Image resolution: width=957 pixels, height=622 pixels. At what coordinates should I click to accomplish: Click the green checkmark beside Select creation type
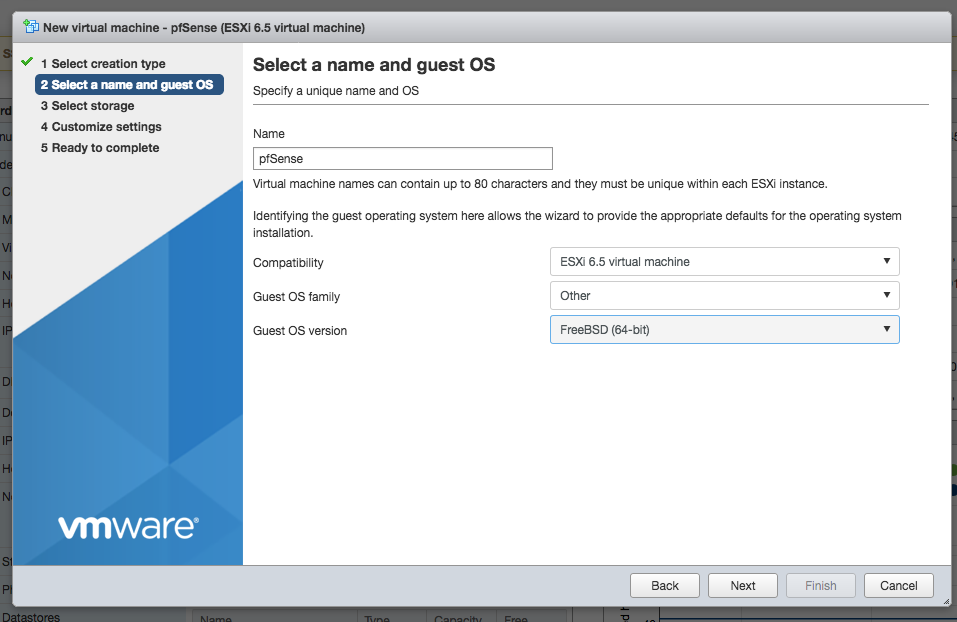[27, 63]
